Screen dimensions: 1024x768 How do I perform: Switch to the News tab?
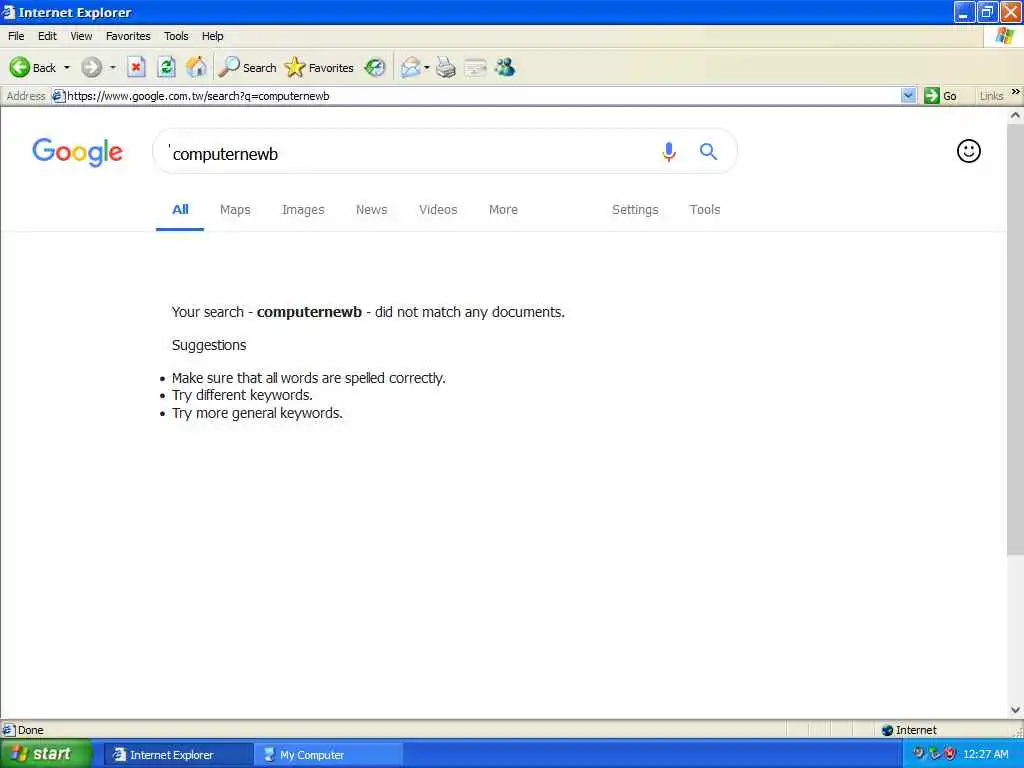pos(372,210)
